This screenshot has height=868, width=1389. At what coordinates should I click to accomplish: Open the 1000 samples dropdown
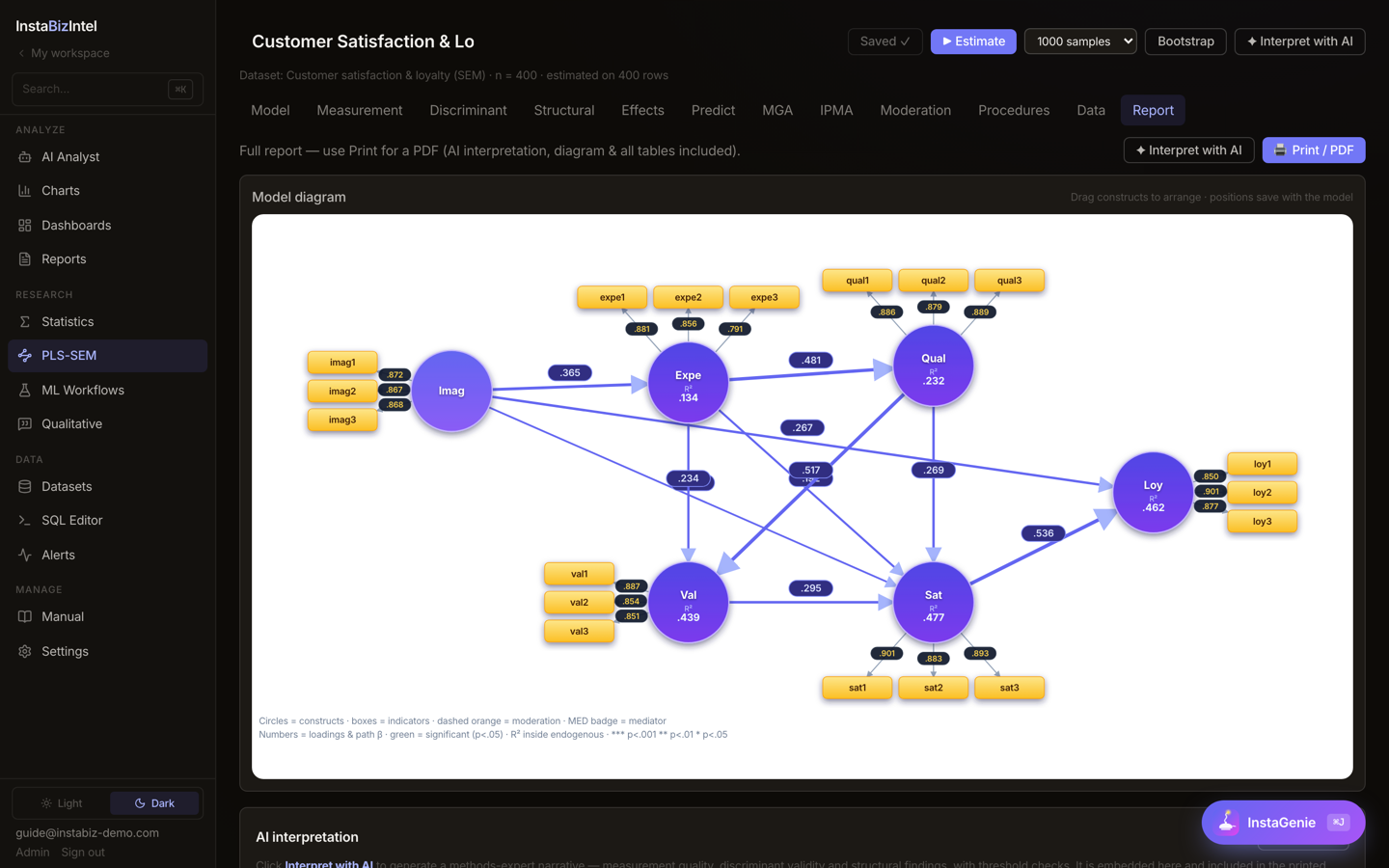[1080, 41]
